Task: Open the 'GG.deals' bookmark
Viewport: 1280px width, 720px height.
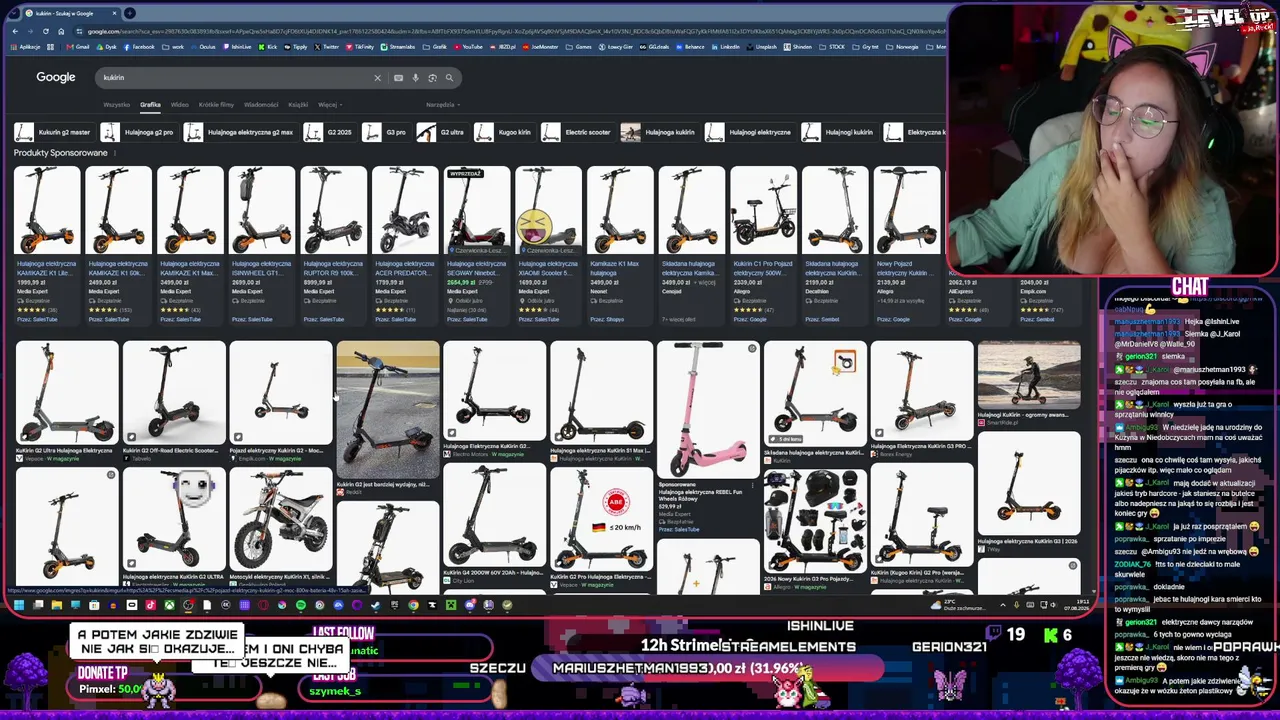Action: tap(655, 46)
